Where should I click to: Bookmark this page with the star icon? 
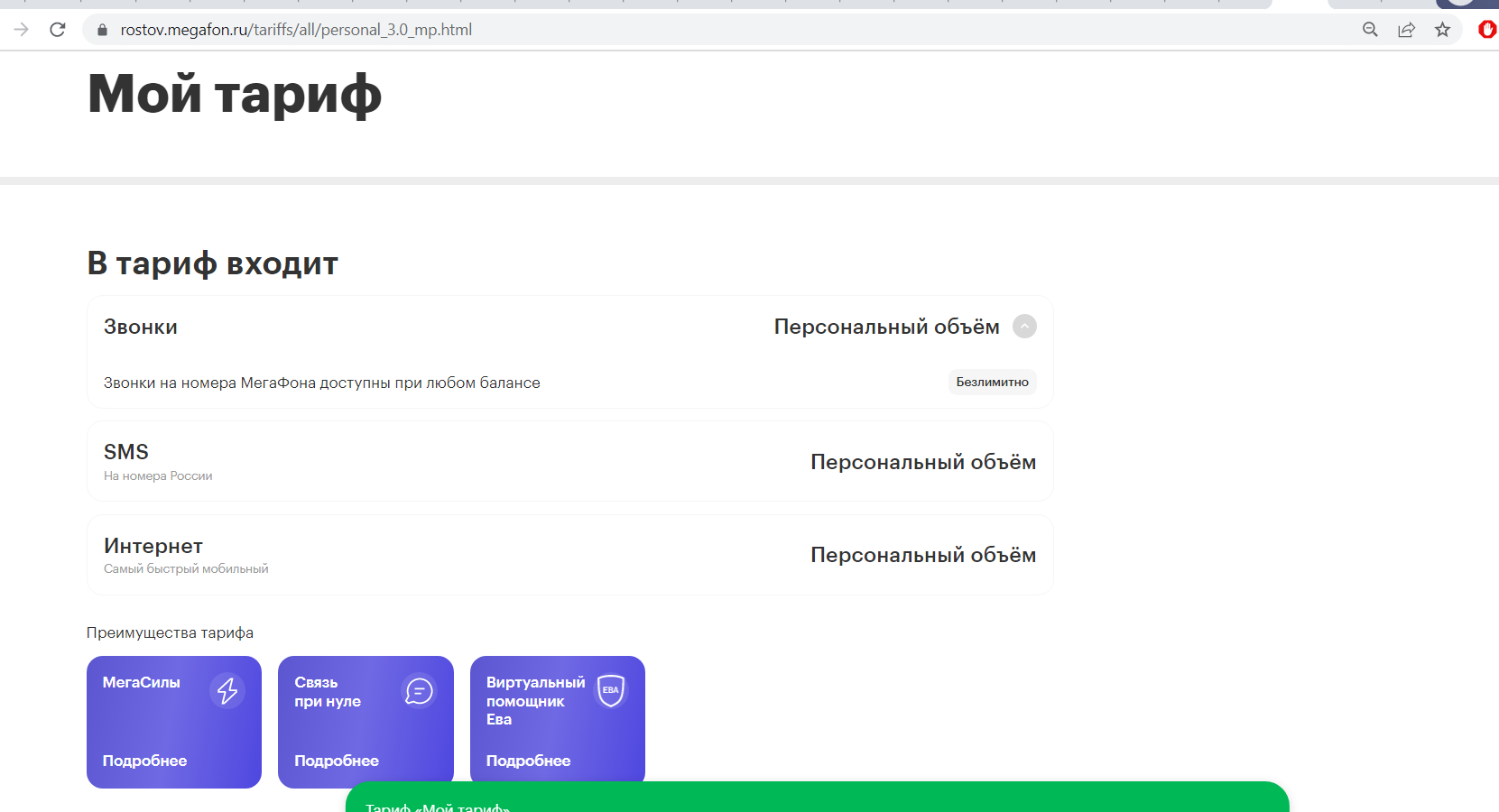coord(1442,30)
